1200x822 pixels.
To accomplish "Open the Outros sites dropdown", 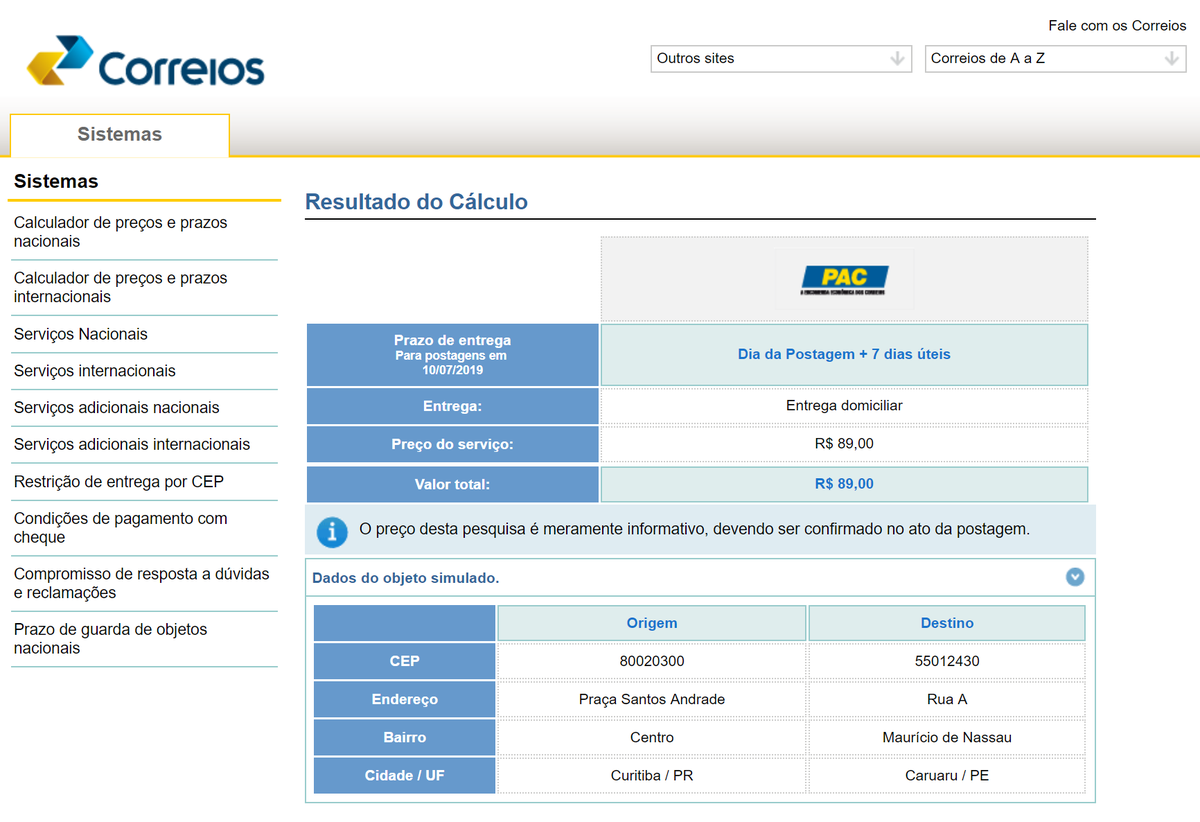I will (x=780, y=59).
